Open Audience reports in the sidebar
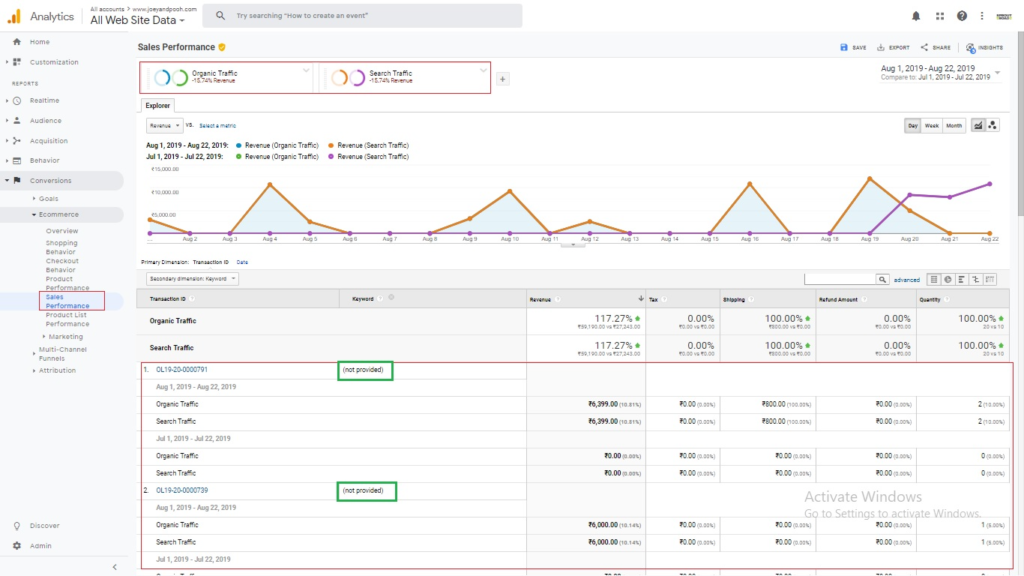The height and width of the screenshot is (576, 1024). pyautogui.click(x=45, y=120)
